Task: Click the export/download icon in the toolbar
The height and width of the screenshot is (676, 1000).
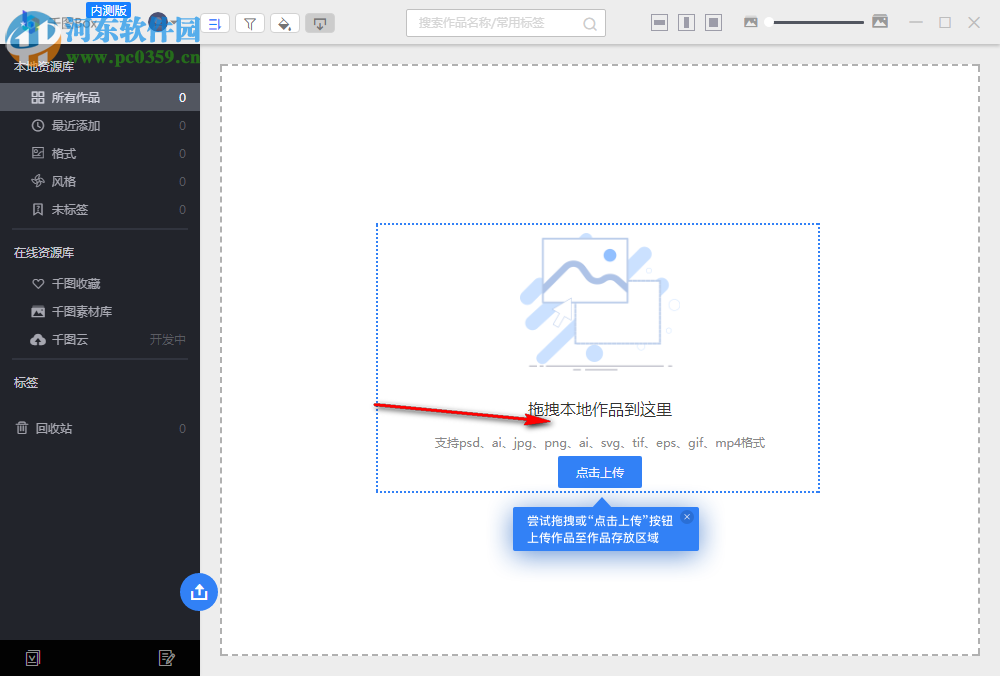Action: [x=320, y=23]
